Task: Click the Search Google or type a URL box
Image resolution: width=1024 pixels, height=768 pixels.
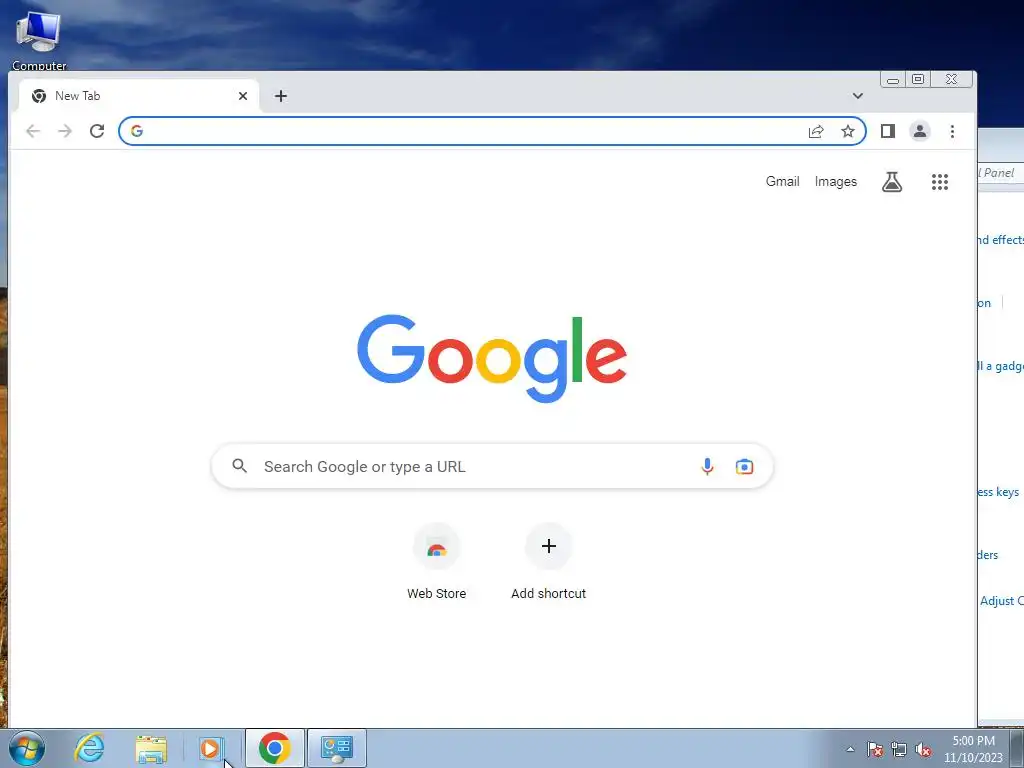Action: (492, 466)
